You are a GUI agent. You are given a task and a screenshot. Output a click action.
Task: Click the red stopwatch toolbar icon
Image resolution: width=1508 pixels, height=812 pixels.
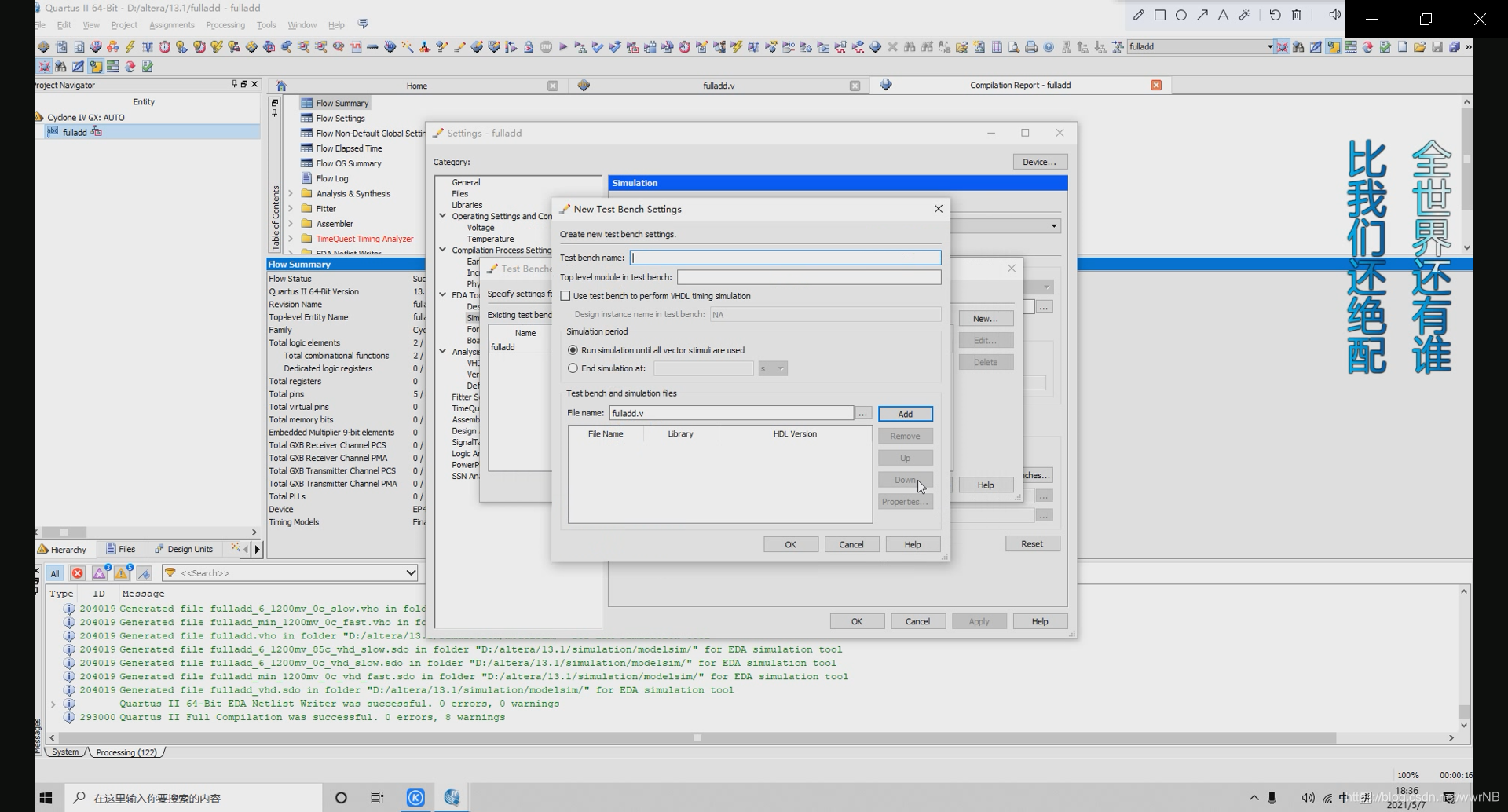(x=165, y=47)
